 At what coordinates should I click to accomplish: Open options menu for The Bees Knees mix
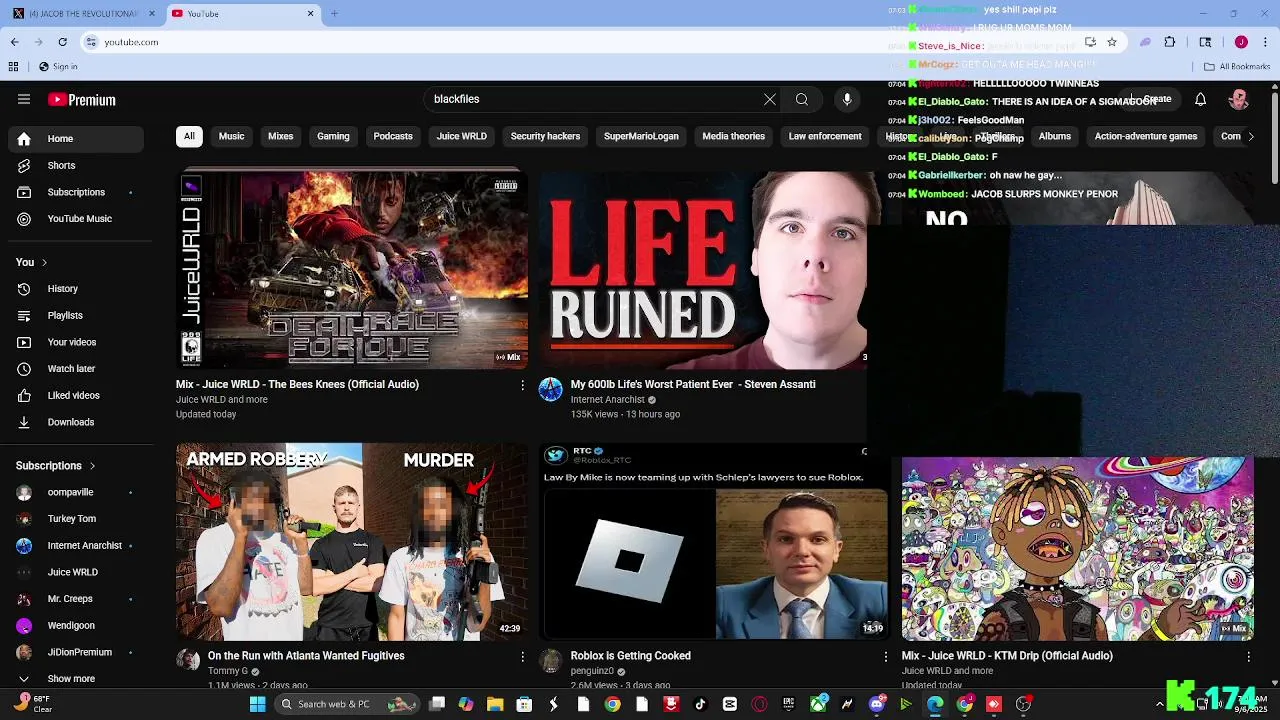point(522,385)
